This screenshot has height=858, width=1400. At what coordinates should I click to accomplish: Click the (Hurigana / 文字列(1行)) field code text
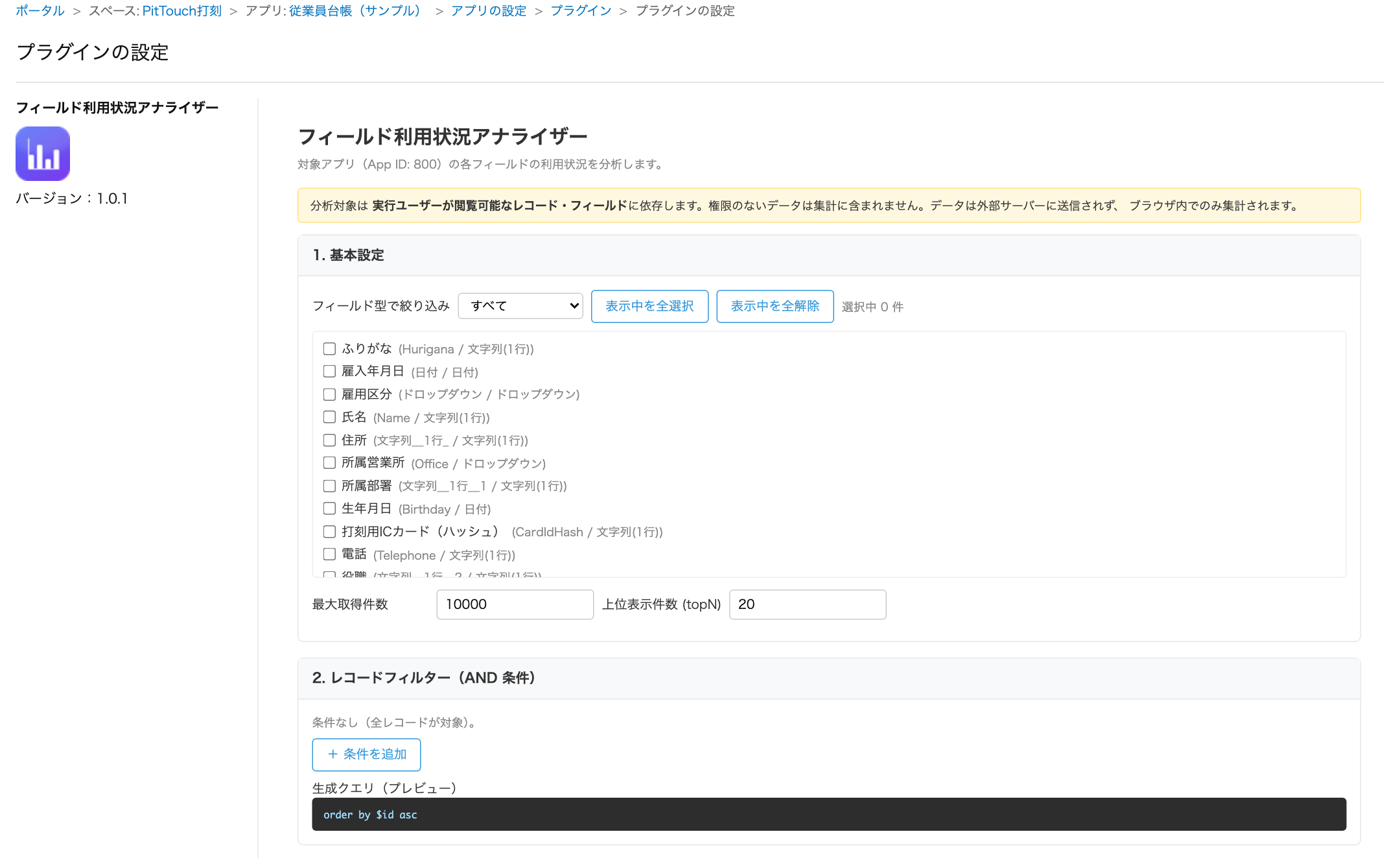pyautogui.click(x=466, y=350)
